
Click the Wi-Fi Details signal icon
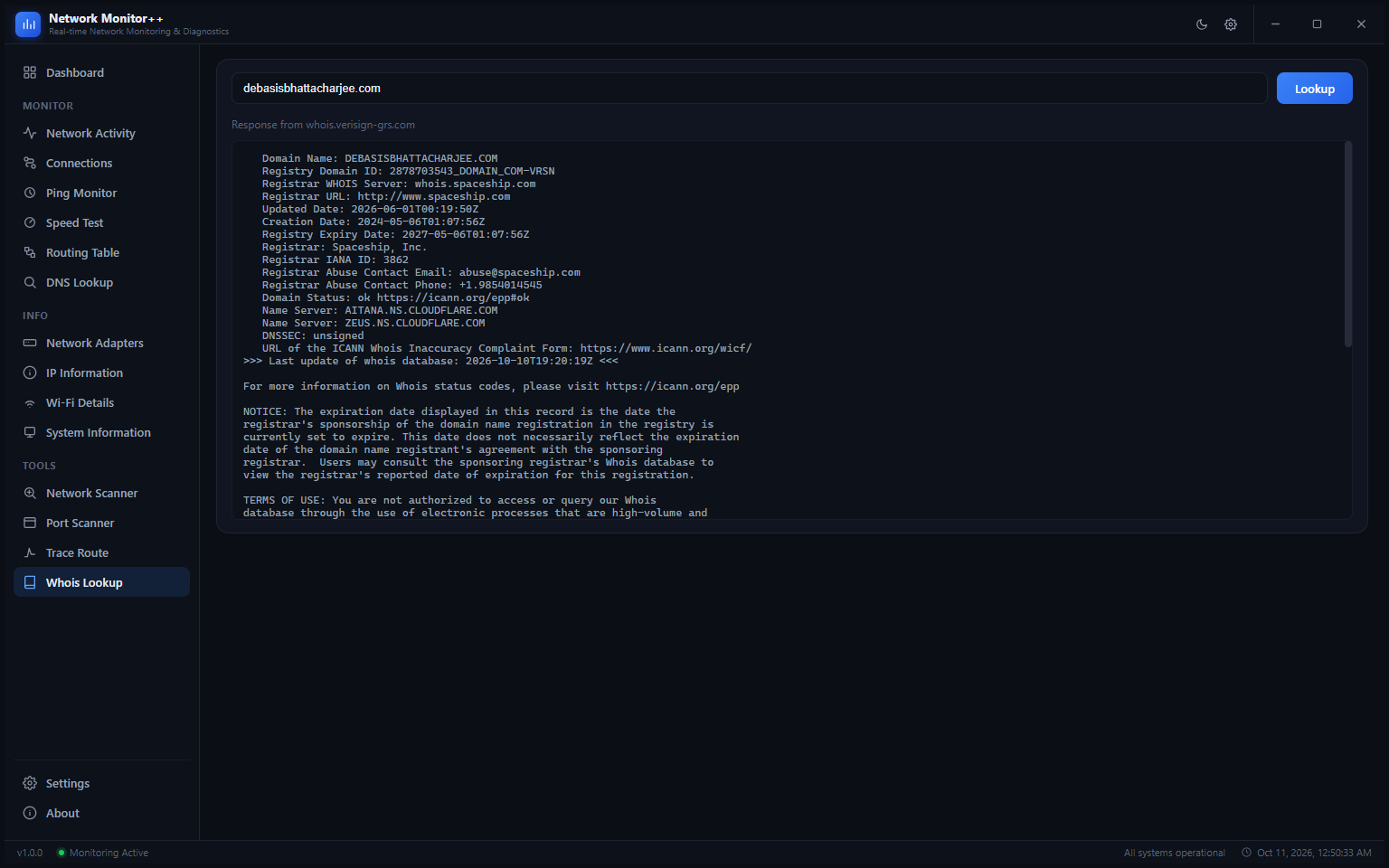click(x=30, y=402)
